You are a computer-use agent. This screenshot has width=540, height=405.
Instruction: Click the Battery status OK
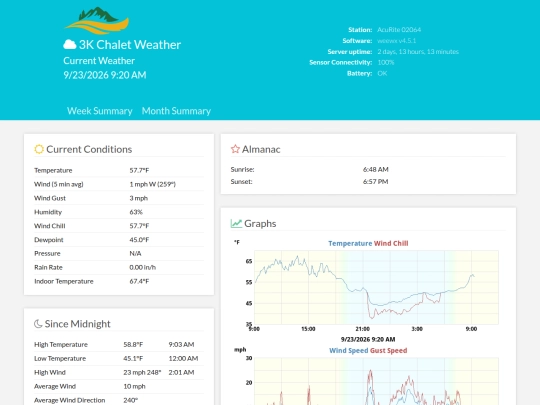[x=382, y=73]
